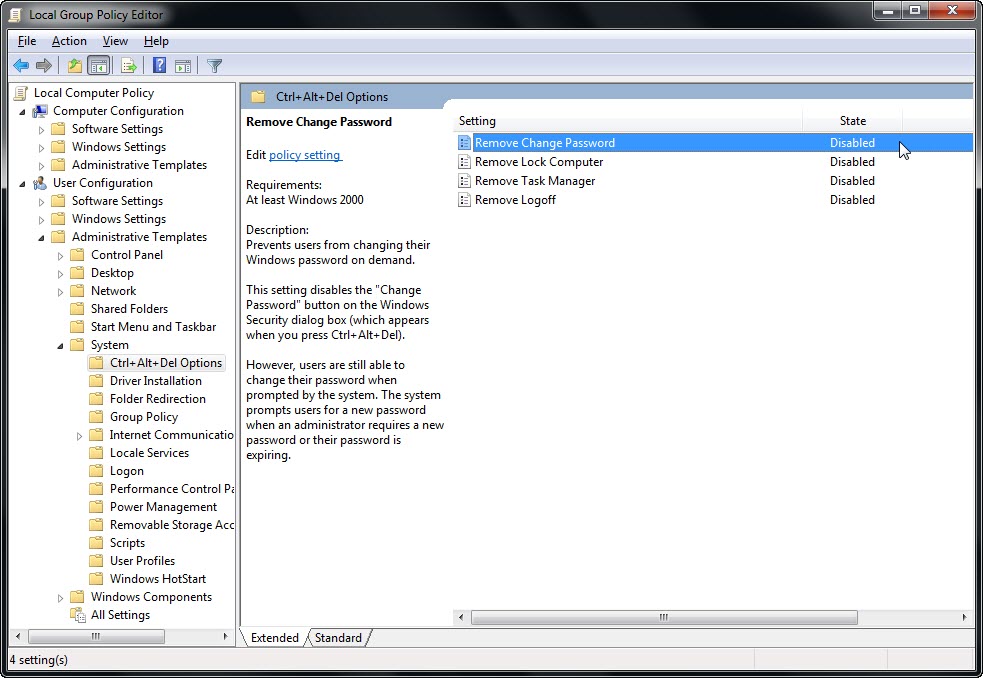
Task: Select Windows Settings under User Configuration
Action: (x=119, y=219)
